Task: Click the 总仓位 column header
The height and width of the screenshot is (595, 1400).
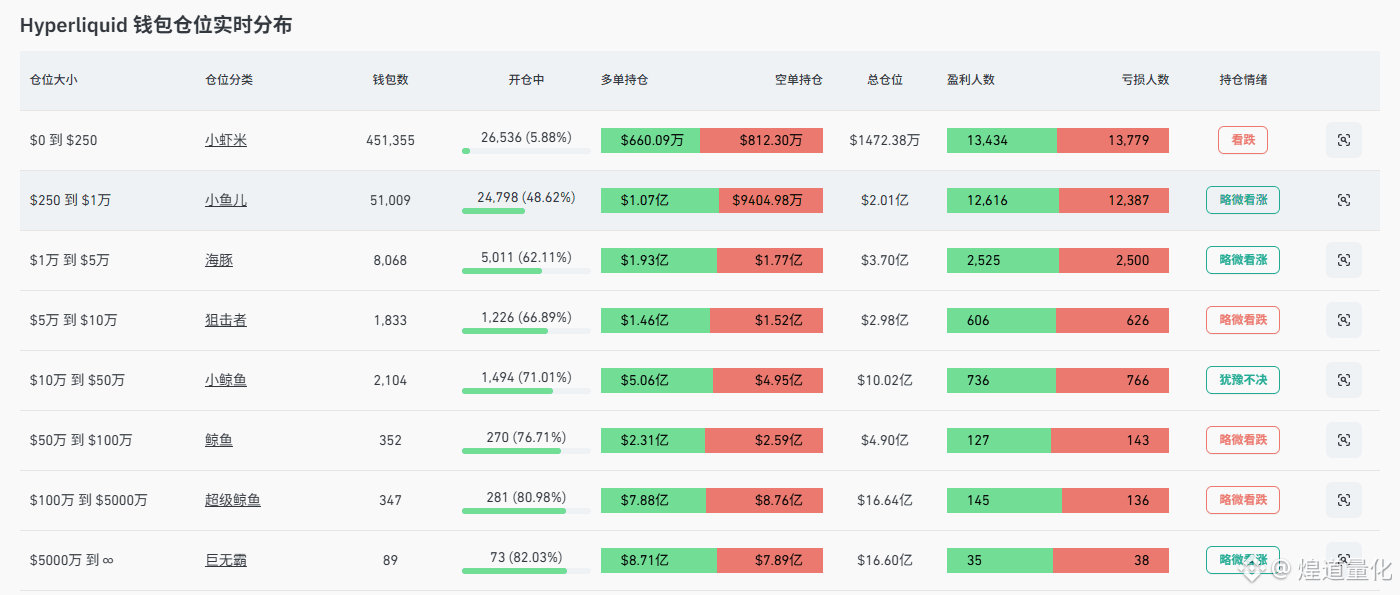Action: tap(885, 80)
